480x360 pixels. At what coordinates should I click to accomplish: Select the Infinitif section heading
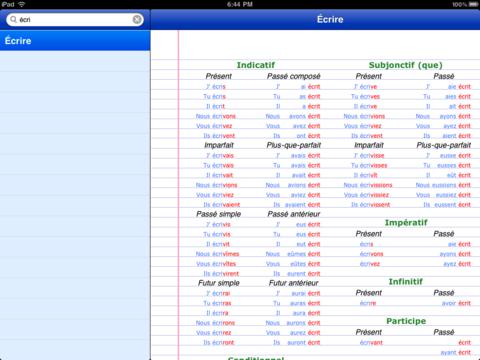406,282
